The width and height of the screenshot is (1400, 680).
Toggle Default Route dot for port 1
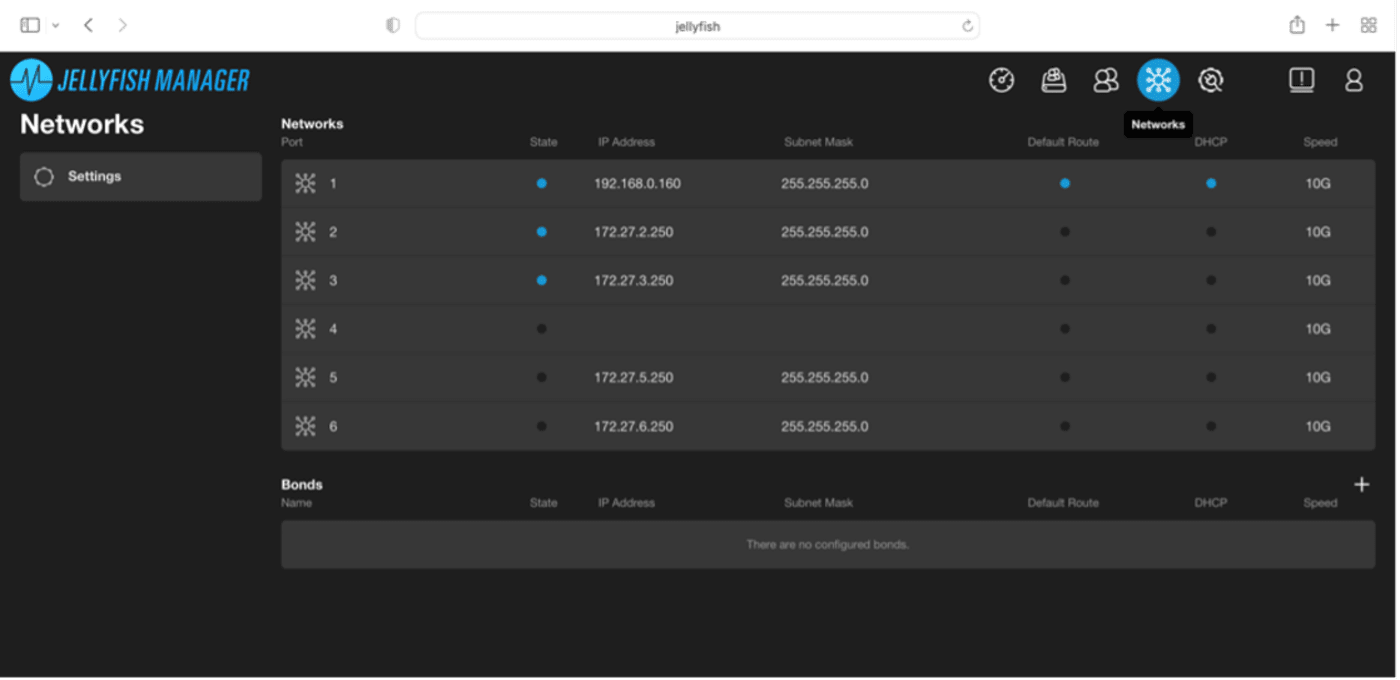click(x=1065, y=184)
